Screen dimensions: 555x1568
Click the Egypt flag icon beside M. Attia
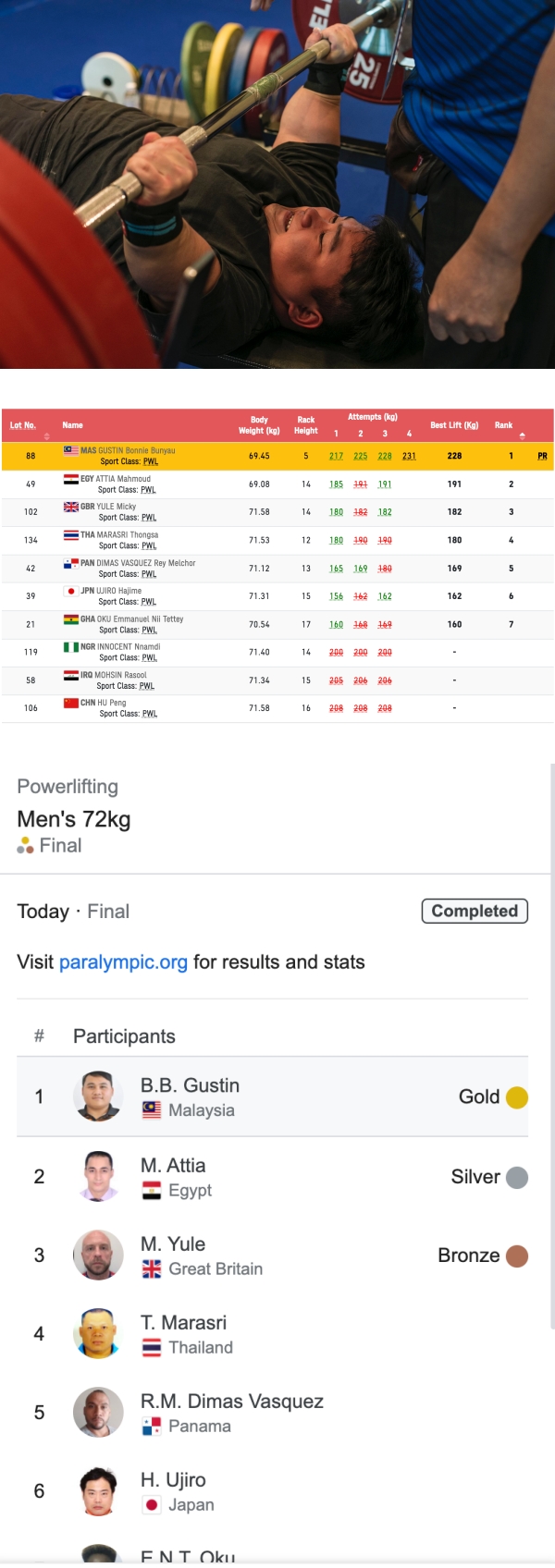(x=152, y=1191)
